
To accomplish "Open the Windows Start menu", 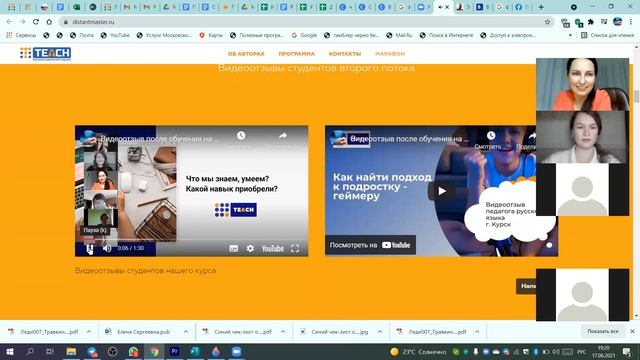I will tap(9, 351).
